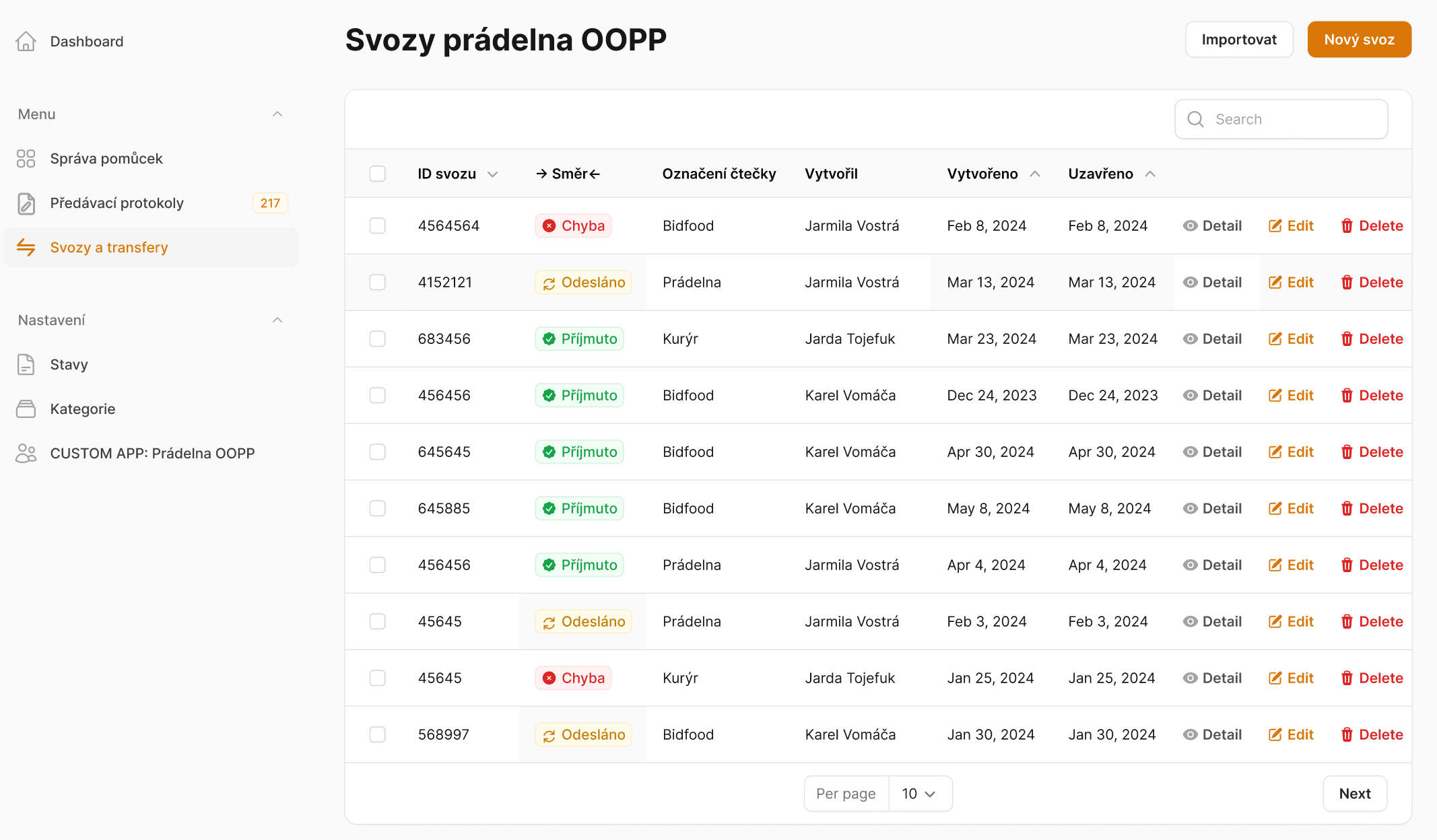
Task: Edit the May 8, 2024 row
Action: [1291, 508]
